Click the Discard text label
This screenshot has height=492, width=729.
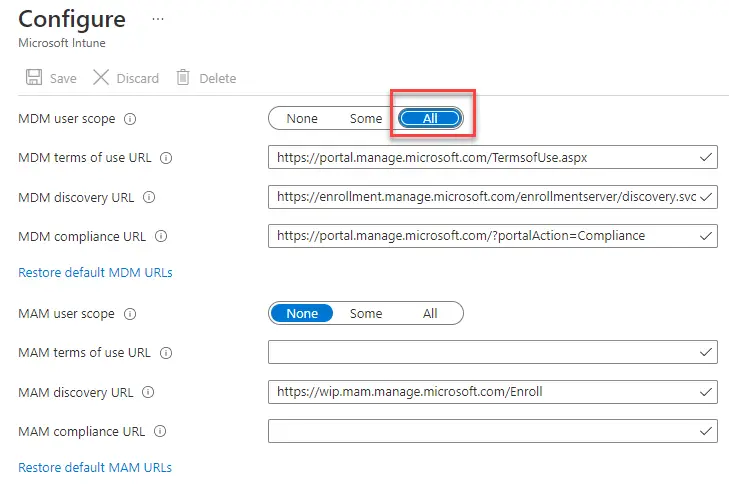(x=138, y=78)
